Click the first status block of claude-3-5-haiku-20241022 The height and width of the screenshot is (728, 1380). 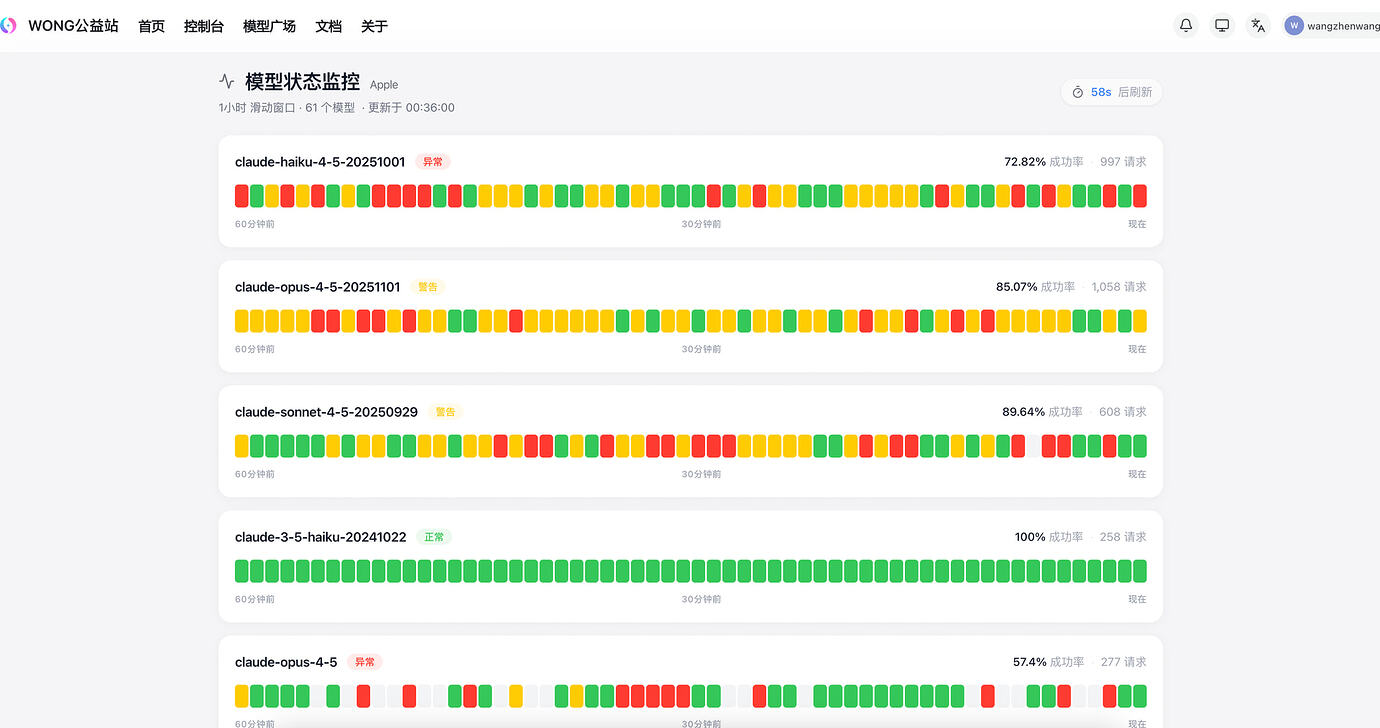click(242, 571)
